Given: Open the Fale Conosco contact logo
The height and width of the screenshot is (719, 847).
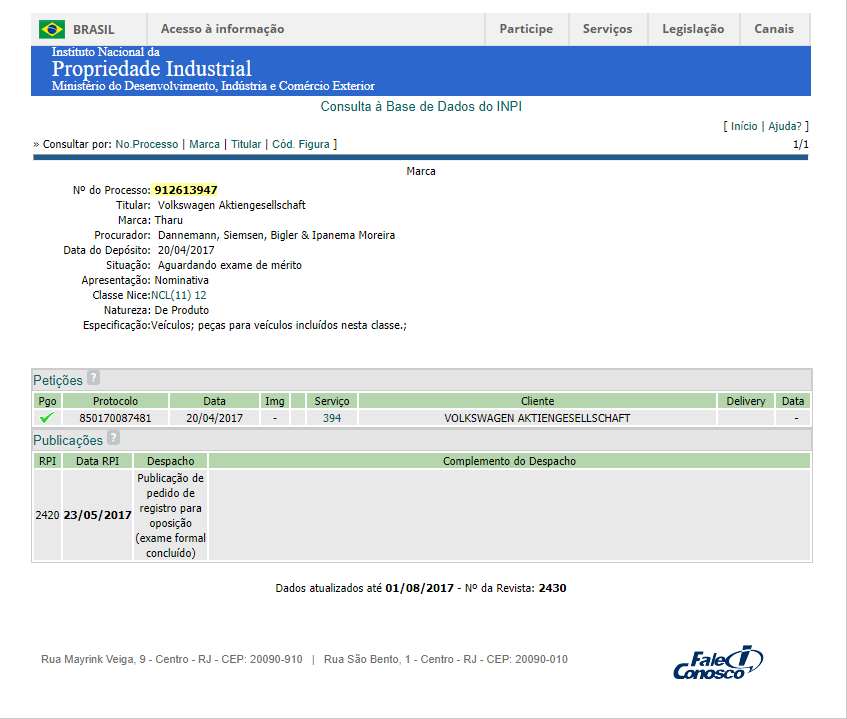Looking at the screenshot, I should (718, 662).
